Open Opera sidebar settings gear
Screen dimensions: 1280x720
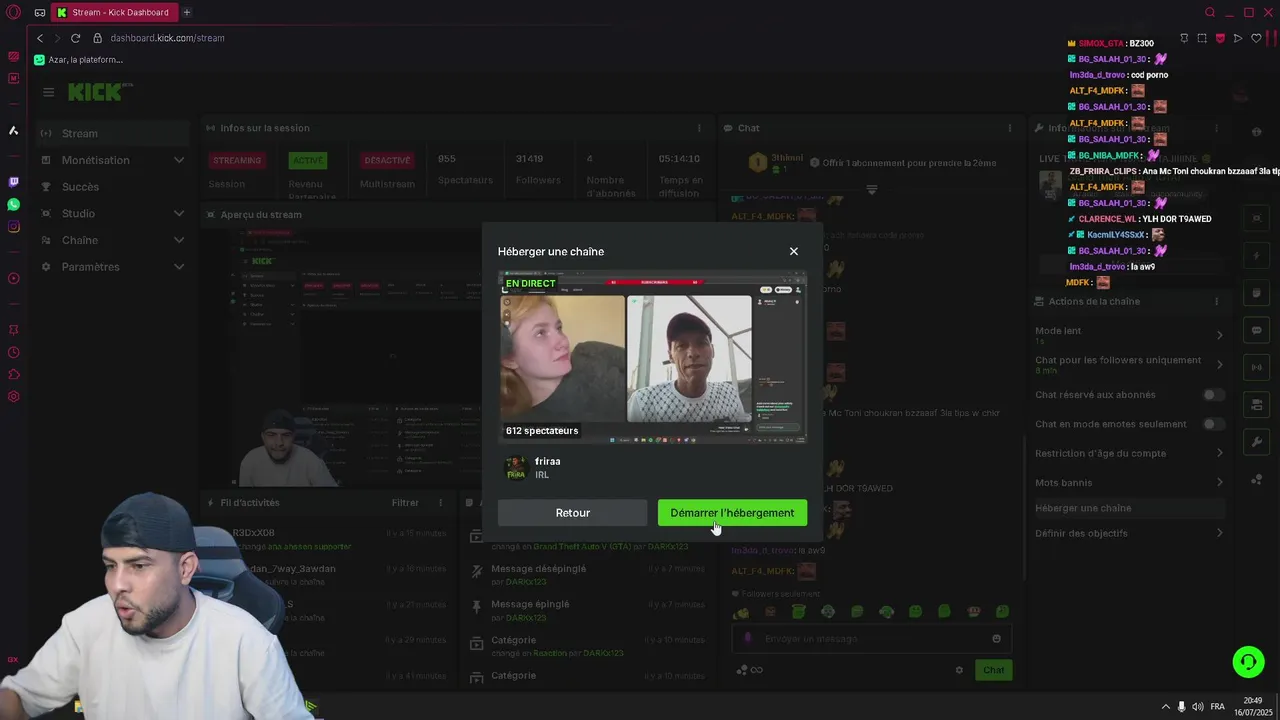14,396
